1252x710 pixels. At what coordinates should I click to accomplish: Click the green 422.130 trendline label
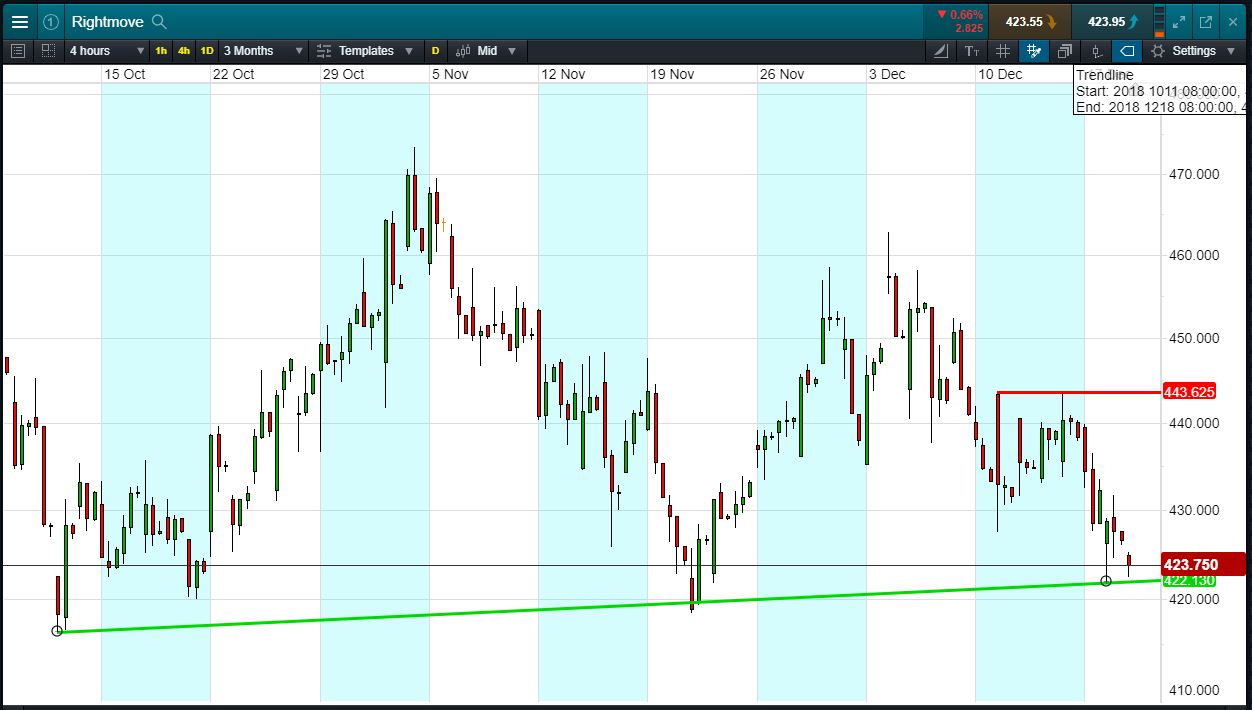tap(1189, 581)
